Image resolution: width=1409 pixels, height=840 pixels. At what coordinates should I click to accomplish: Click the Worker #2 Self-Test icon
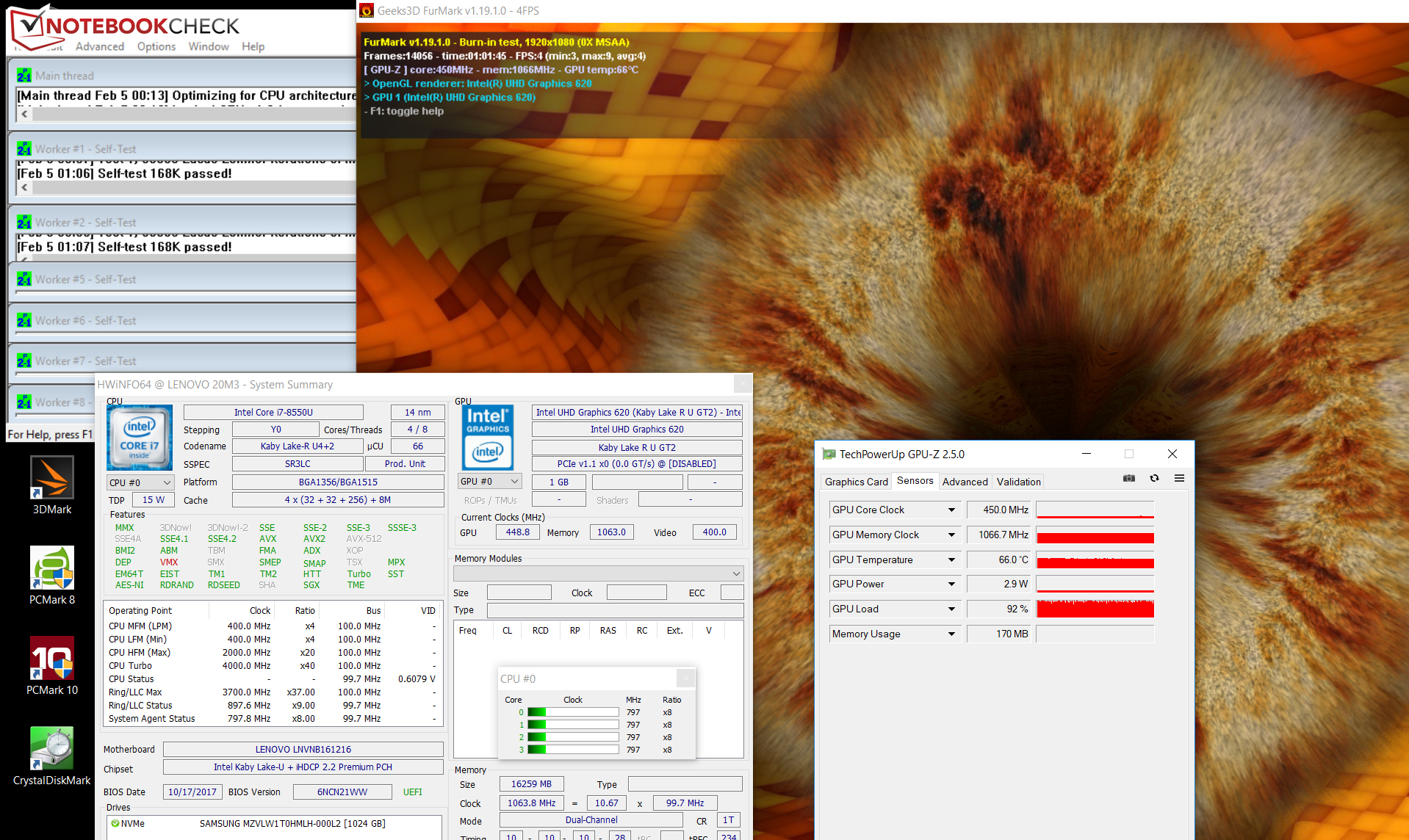(24, 222)
